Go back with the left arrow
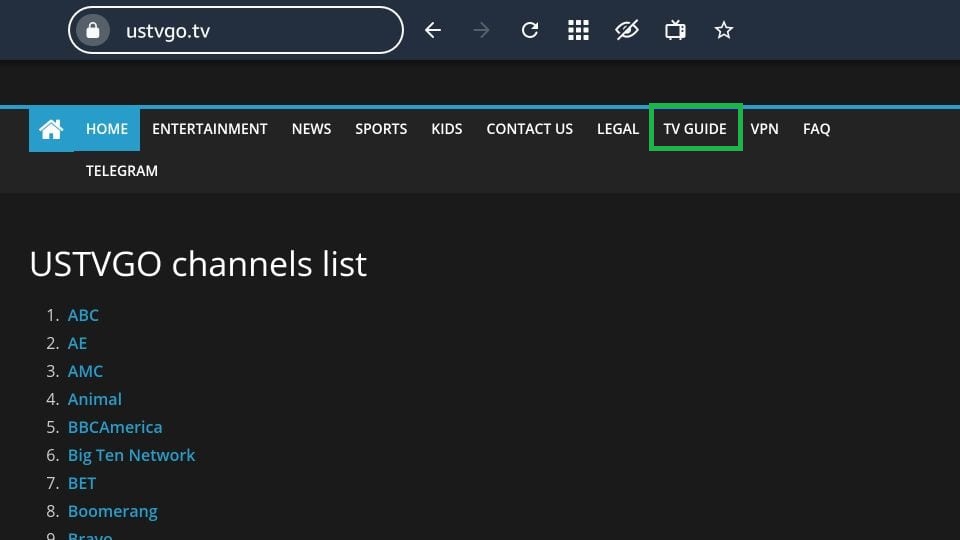This screenshot has width=960, height=540. (433, 30)
